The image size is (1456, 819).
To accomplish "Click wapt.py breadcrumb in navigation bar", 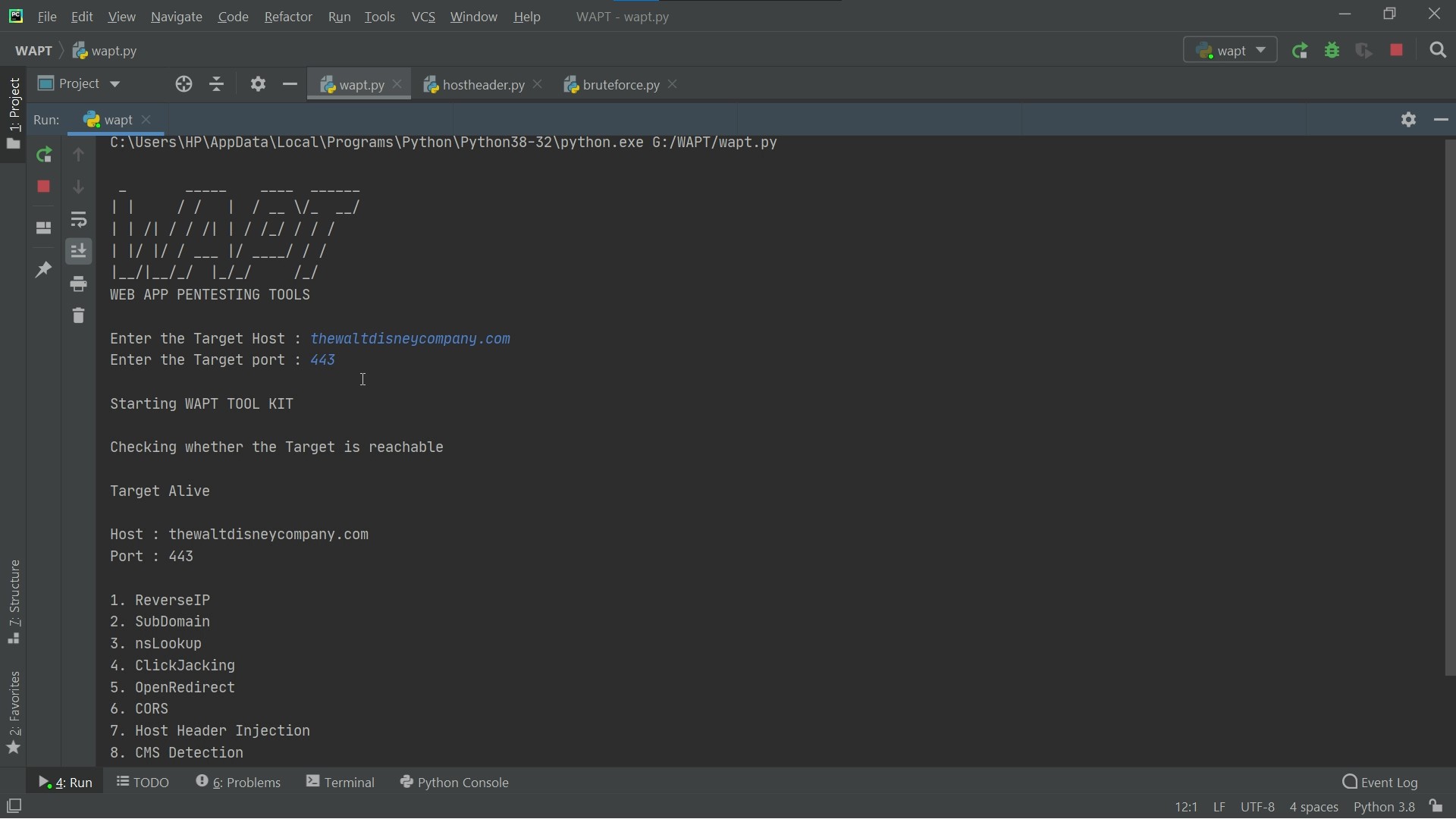I will pyautogui.click(x=105, y=51).
